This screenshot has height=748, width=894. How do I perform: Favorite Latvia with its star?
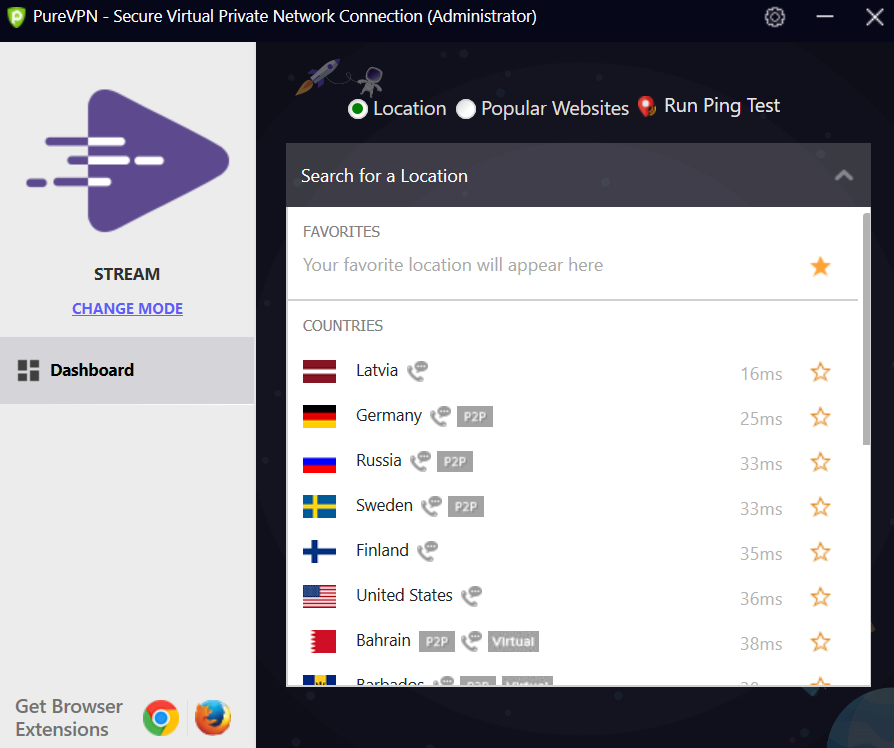tap(820, 372)
